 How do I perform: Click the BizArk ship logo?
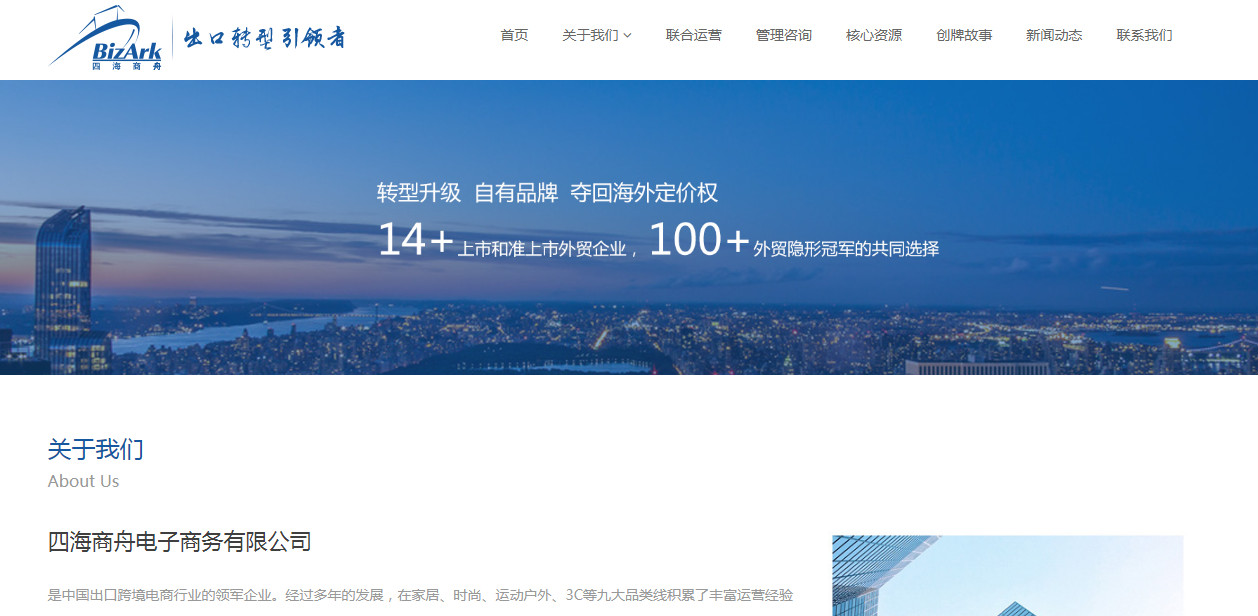pyautogui.click(x=106, y=39)
